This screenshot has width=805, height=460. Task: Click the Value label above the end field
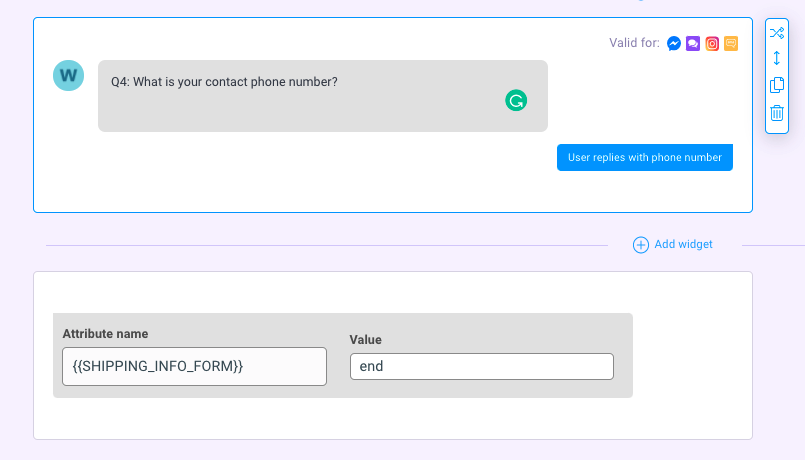[366, 340]
